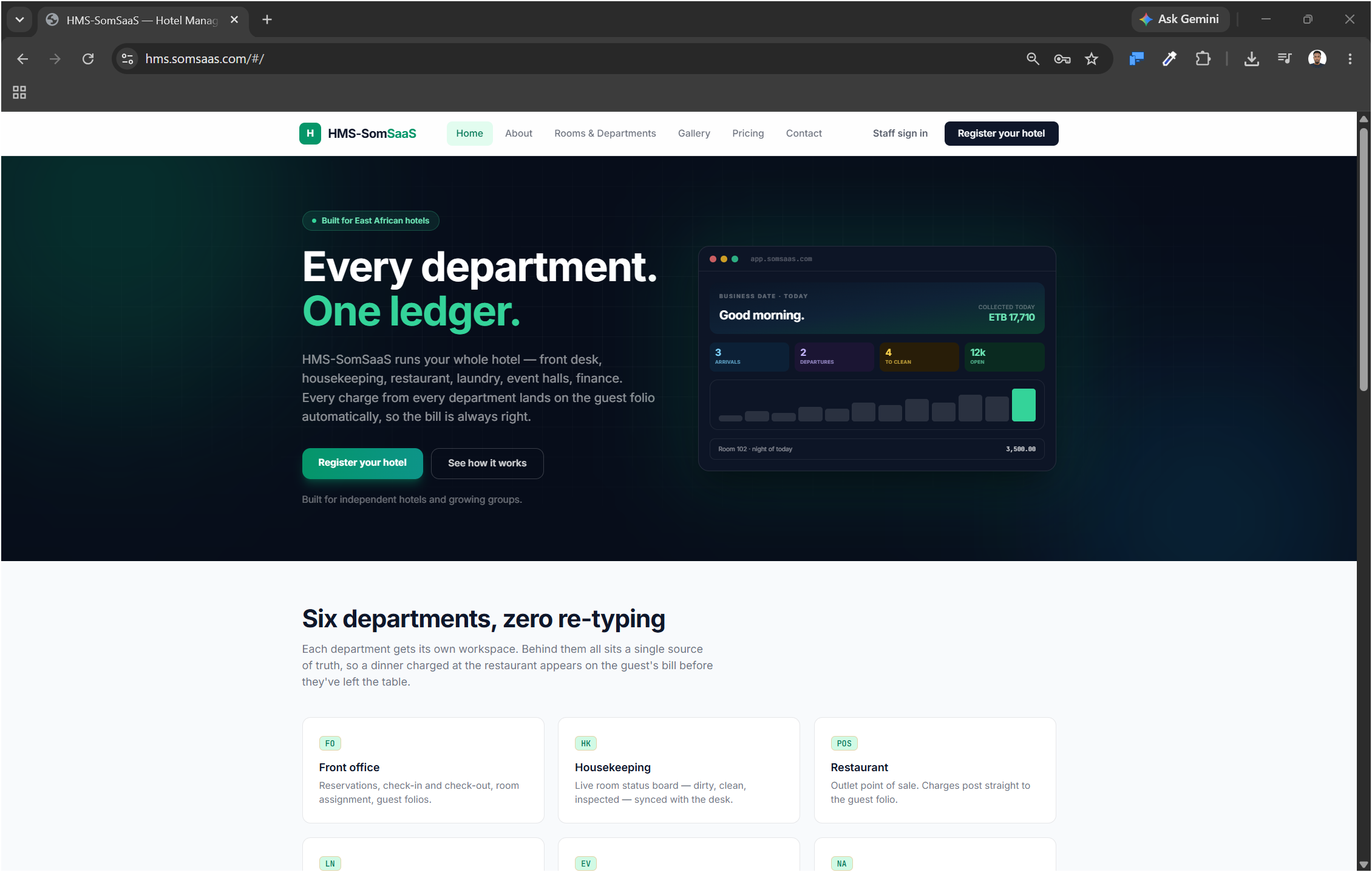Click the page vertical scrollbar thumb
This screenshot has height=872, width=1372.
point(1364,260)
